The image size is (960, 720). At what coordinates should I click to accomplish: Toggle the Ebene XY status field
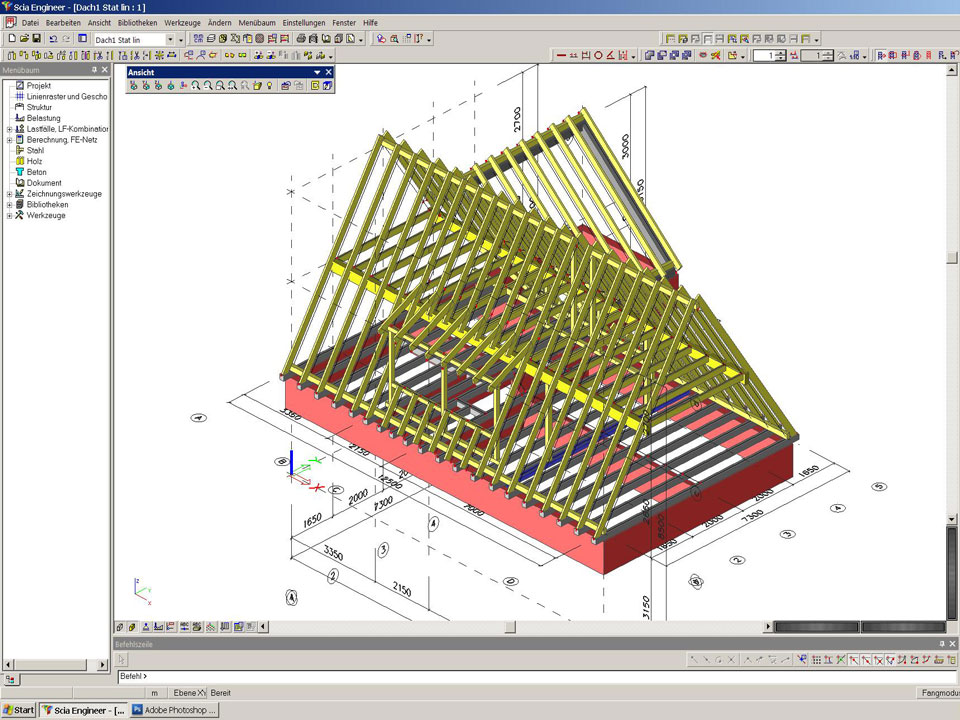(188, 693)
